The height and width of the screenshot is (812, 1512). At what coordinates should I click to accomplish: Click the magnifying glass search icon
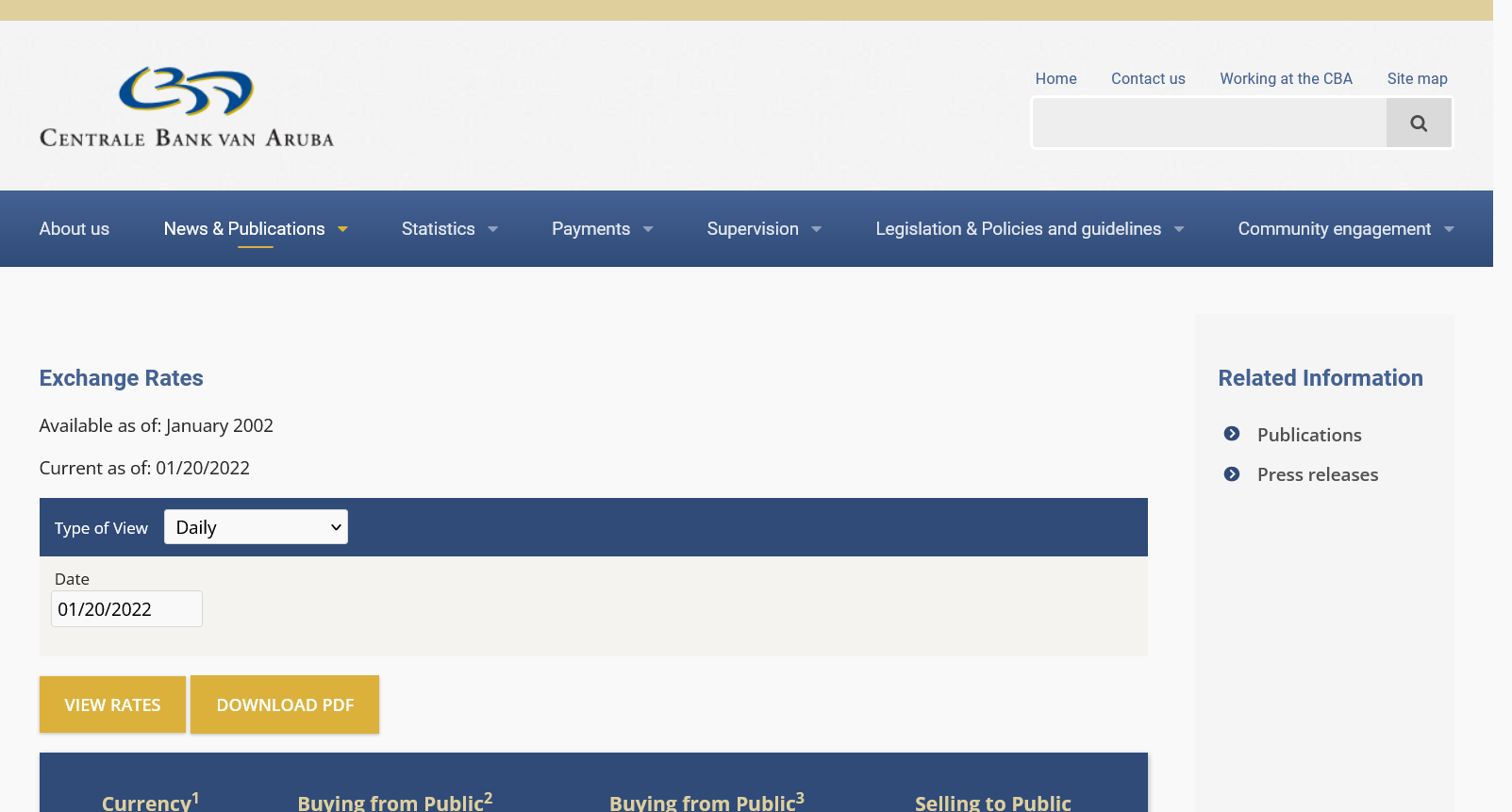point(1418,124)
